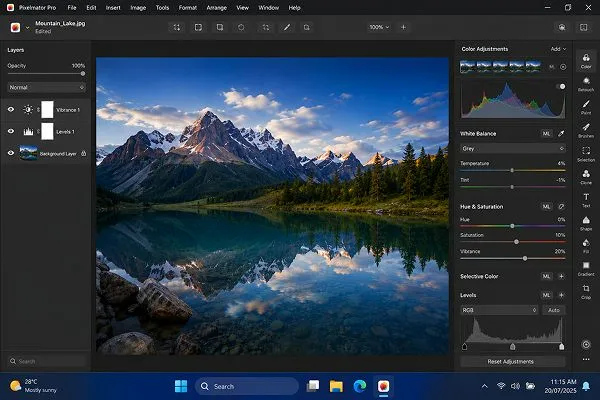This screenshot has width=600, height=400.
Task: Open the Normal blend mode dropdown
Action: tap(46, 87)
